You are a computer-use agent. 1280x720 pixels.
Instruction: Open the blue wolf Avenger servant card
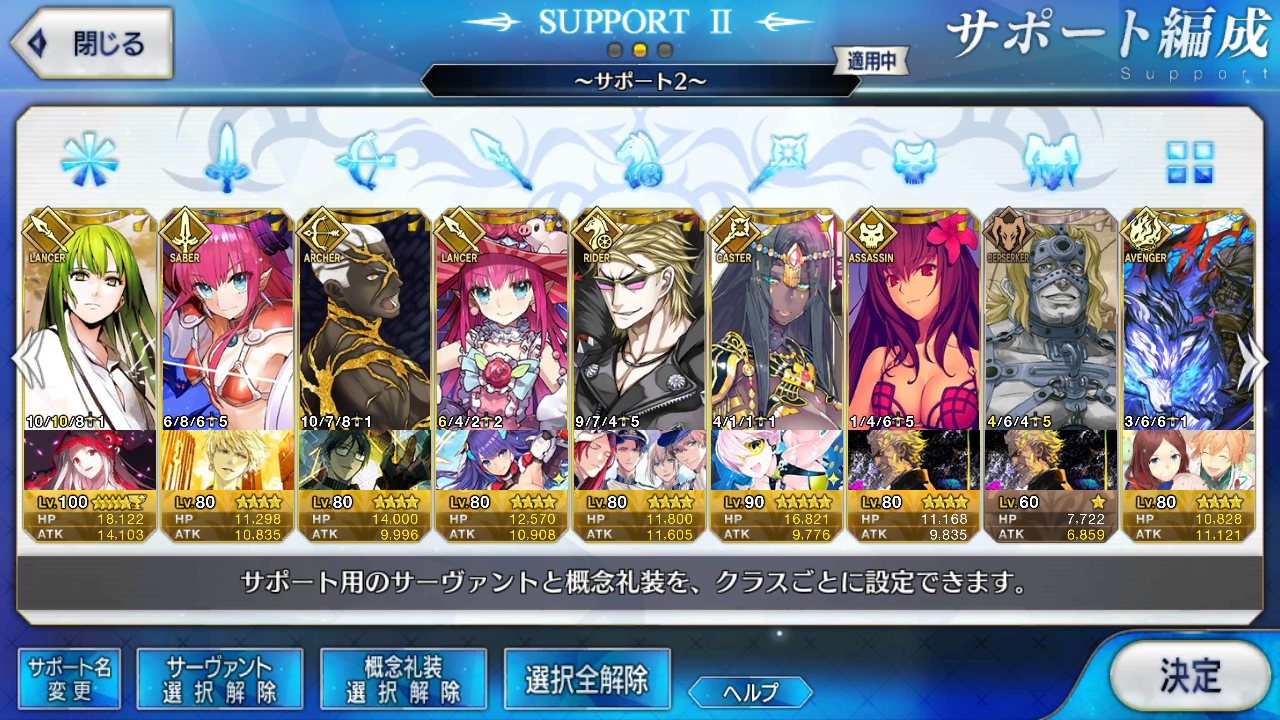(1189, 375)
